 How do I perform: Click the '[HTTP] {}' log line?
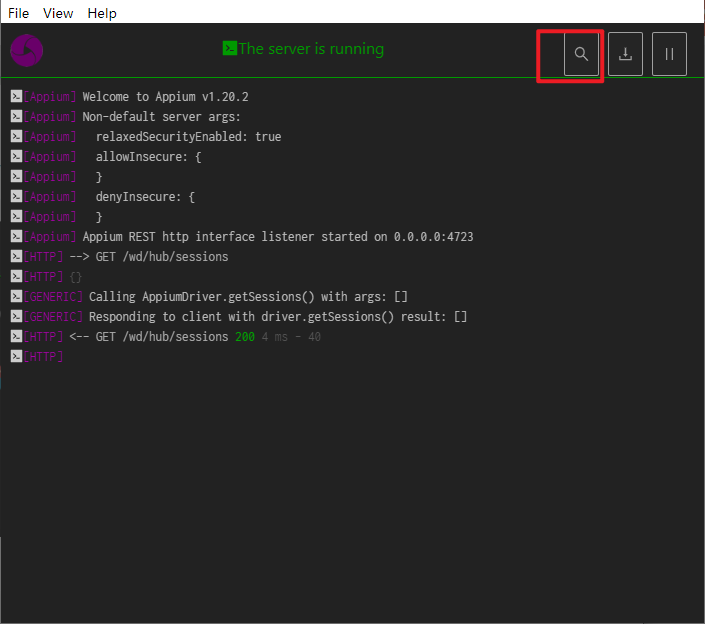click(x=46, y=277)
